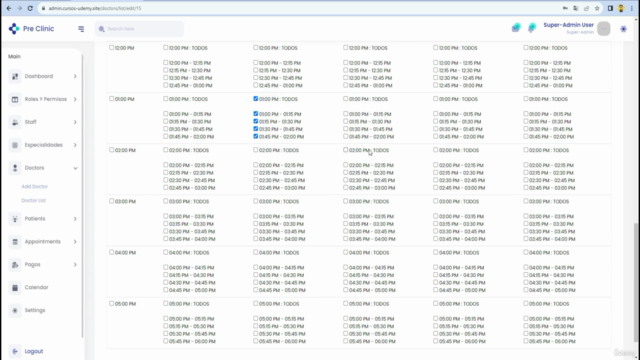Image resolution: width=640 pixels, height=360 pixels.
Task: Click the search magnifier icon
Action: click(102, 29)
